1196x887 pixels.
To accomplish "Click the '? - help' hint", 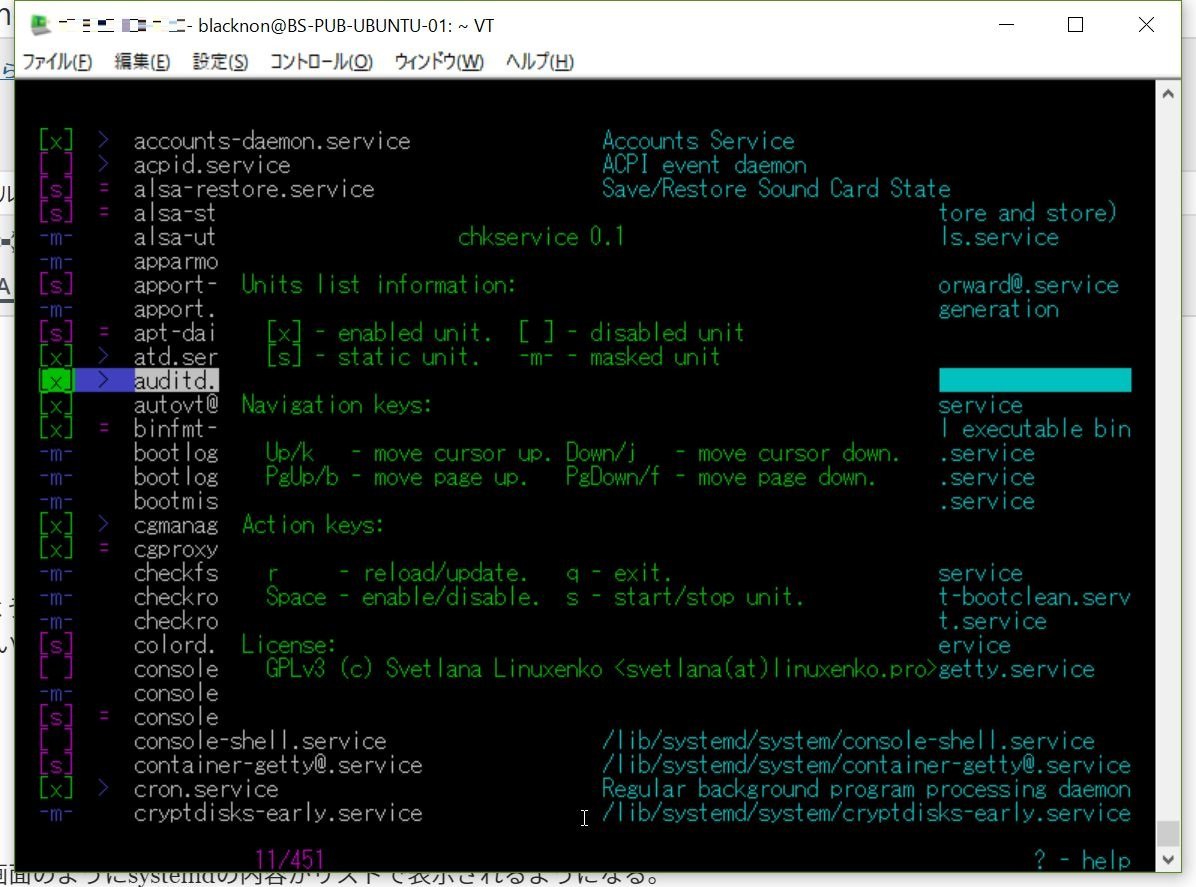I will pos(1082,860).
